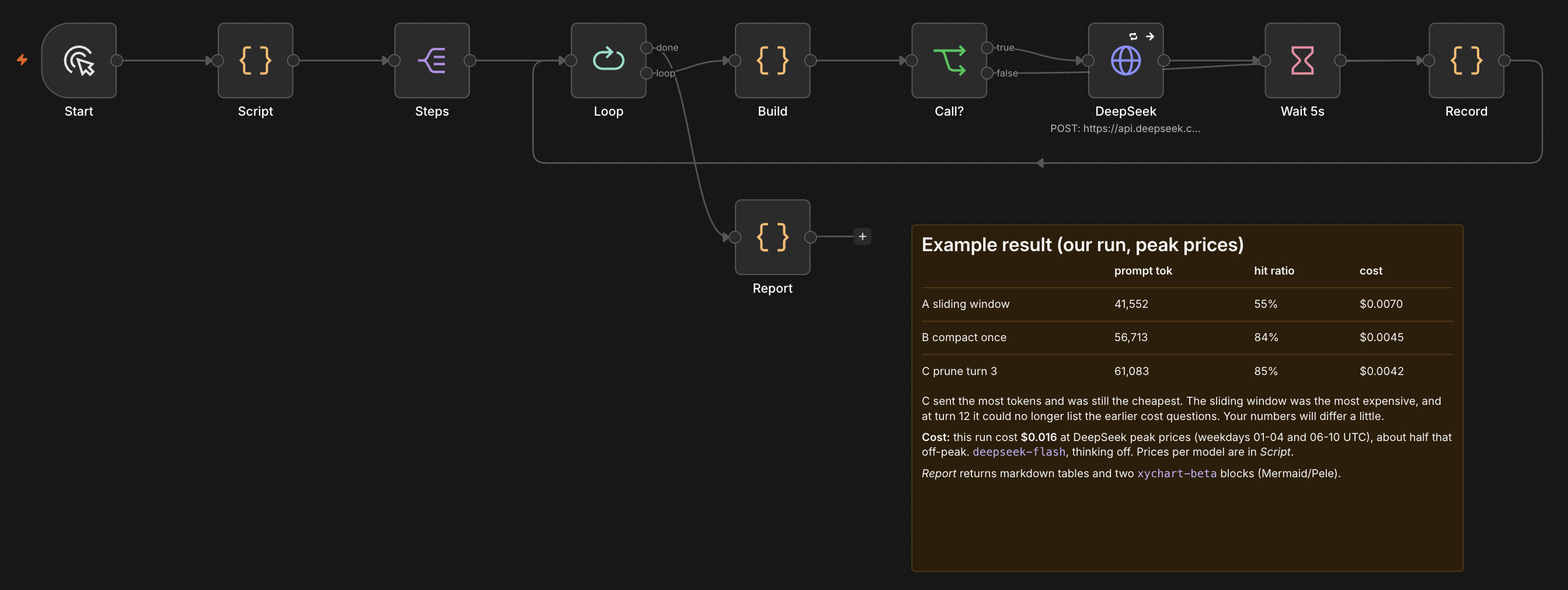Click the 'Wait 5s' node label

tap(1302, 112)
